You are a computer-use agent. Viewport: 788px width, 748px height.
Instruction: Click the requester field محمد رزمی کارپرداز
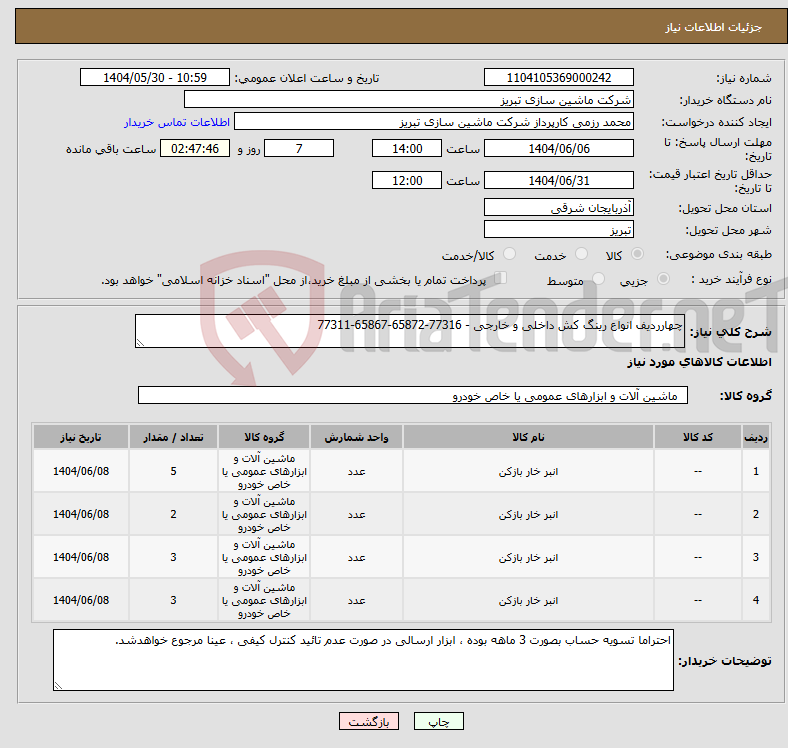(x=434, y=122)
